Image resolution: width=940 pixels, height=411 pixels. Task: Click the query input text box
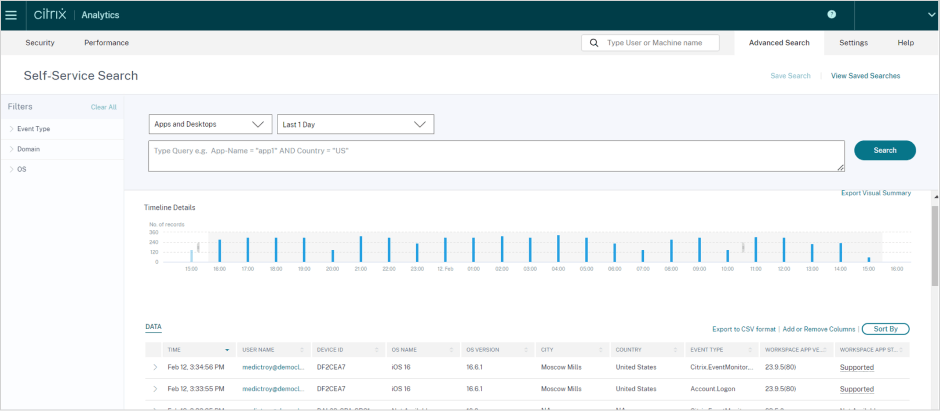pyautogui.click(x=496, y=156)
